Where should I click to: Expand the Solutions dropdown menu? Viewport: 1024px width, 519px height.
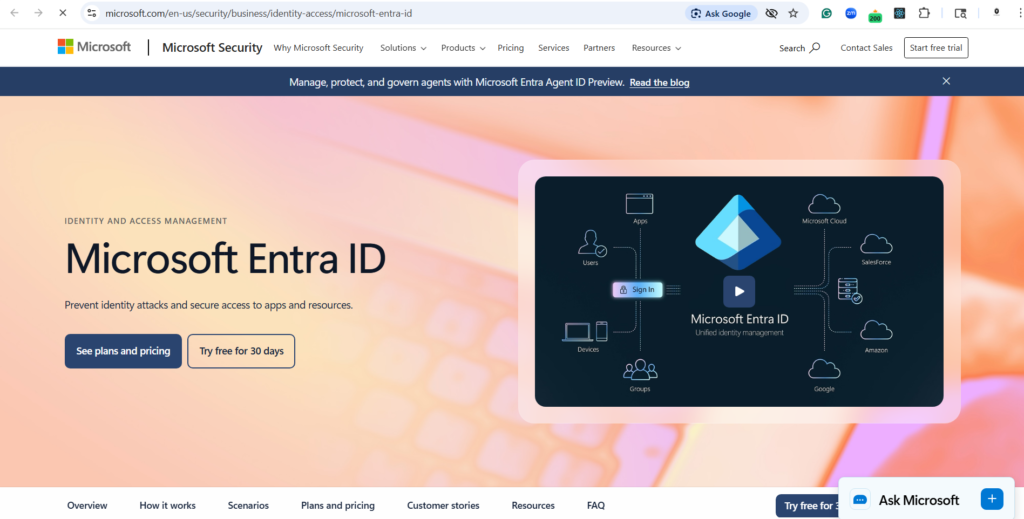[x=403, y=48]
